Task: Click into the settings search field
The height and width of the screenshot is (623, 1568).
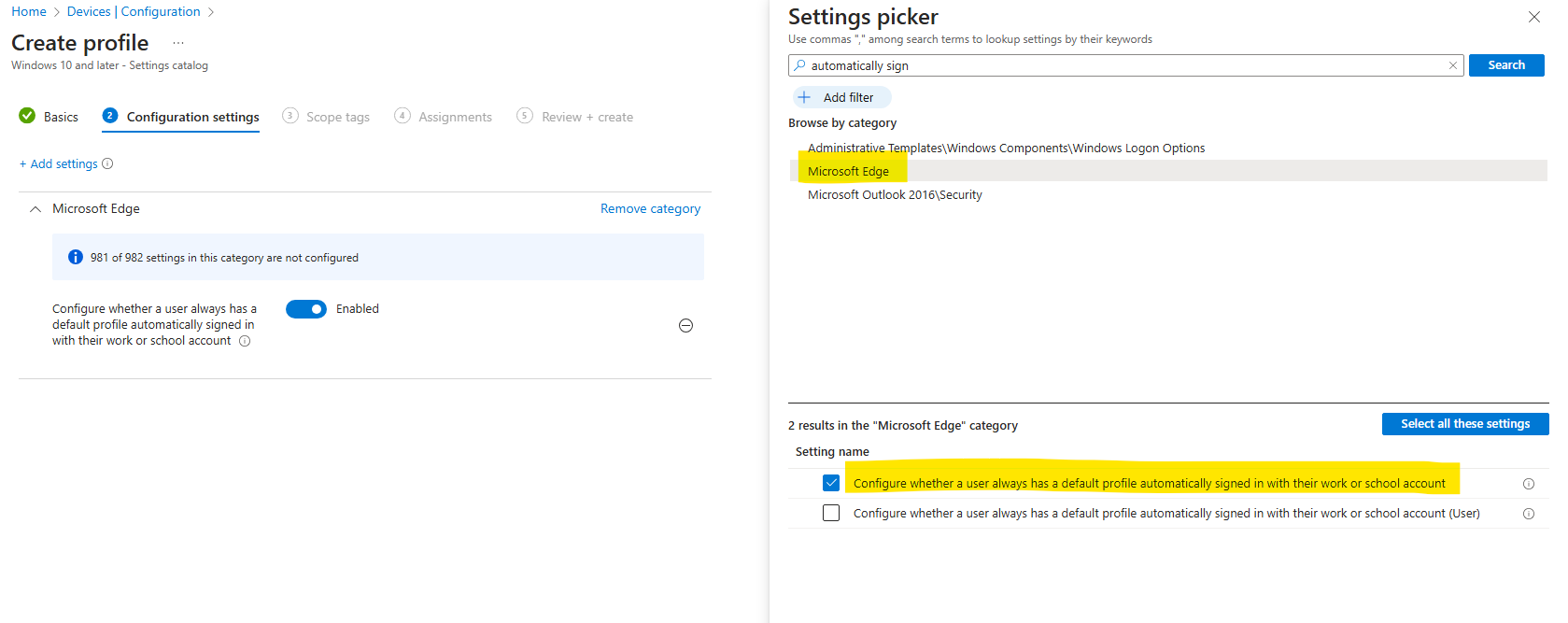Action: click(1125, 65)
